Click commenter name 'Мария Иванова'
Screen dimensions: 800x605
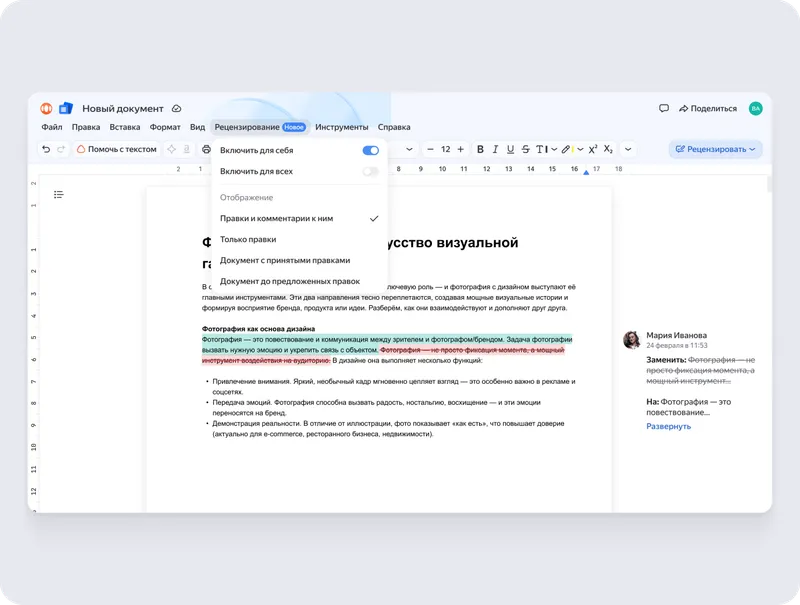tap(677, 335)
